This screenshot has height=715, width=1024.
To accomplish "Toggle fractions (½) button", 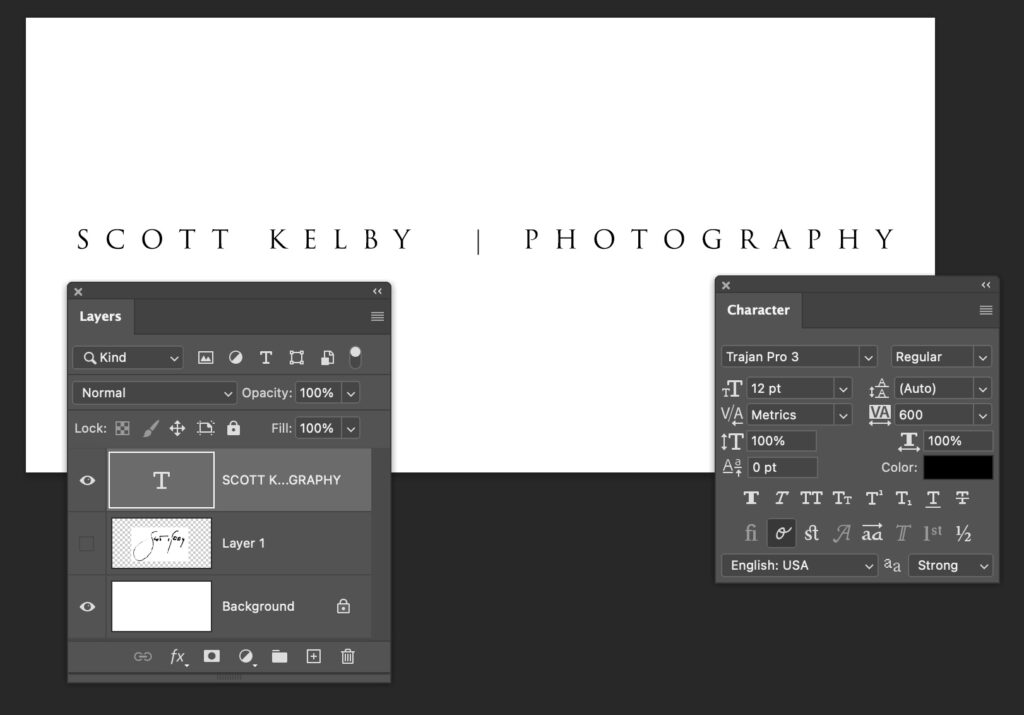I will click(963, 533).
